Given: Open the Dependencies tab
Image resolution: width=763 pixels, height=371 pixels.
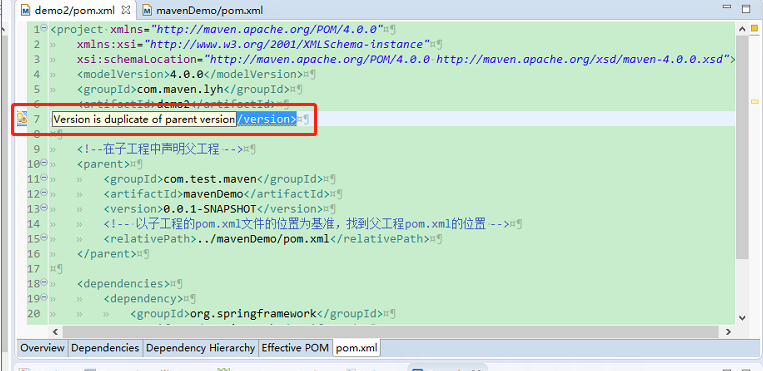Looking at the screenshot, I should coord(105,348).
